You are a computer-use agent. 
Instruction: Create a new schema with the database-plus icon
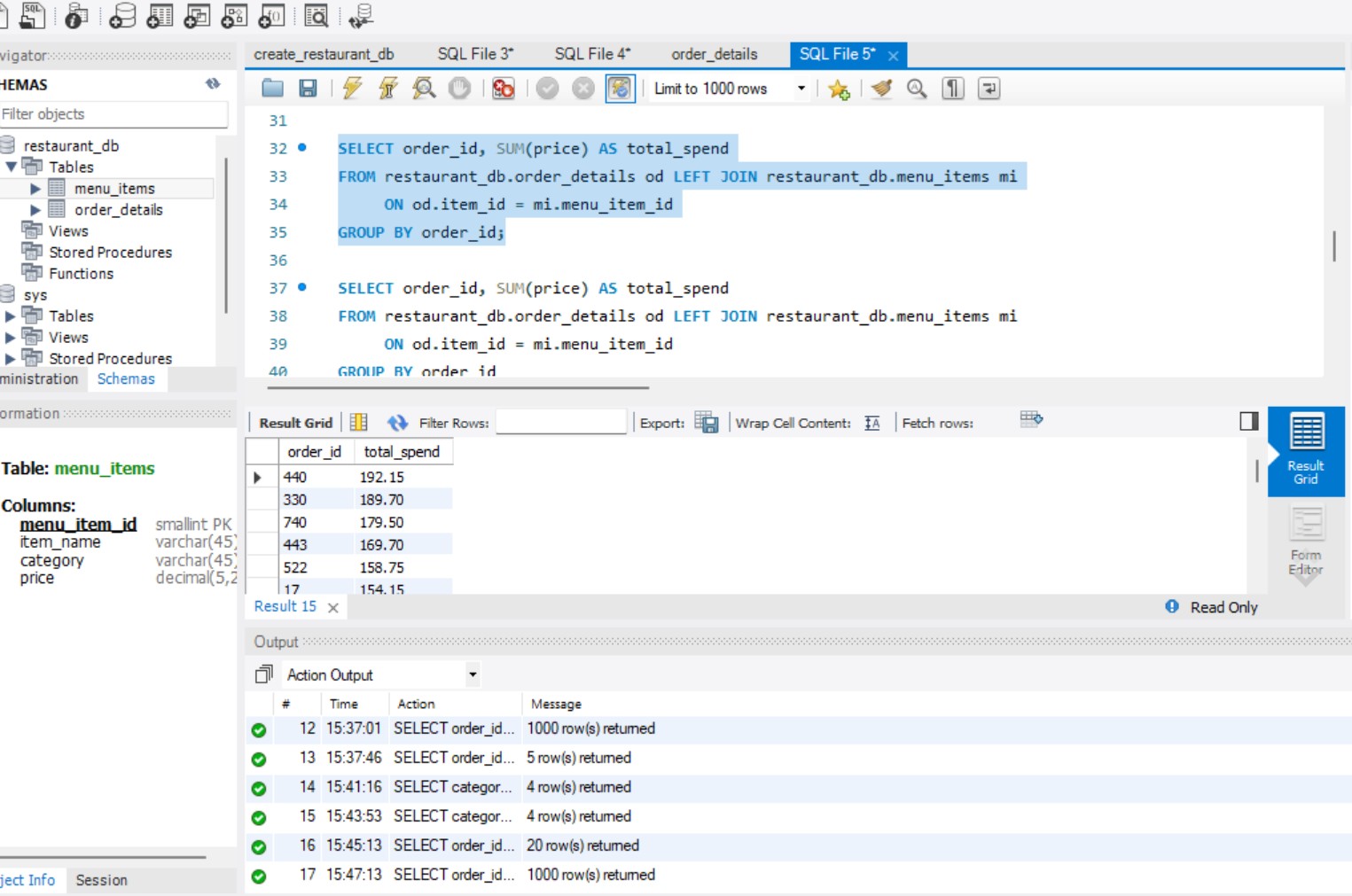pyautogui.click(x=123, y=15)
